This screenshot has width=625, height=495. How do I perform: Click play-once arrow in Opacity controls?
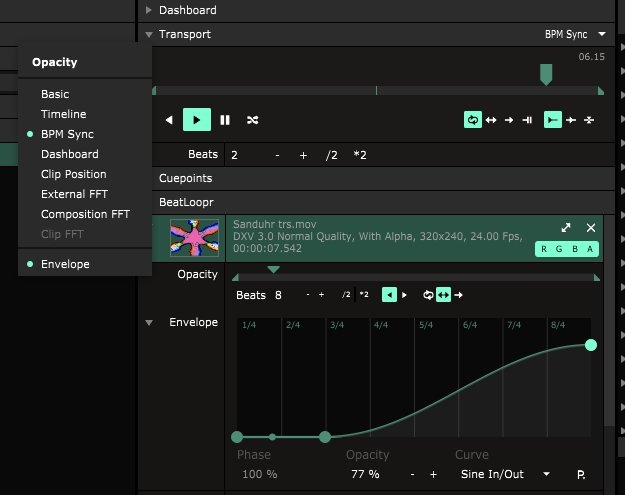pos(459,295)
